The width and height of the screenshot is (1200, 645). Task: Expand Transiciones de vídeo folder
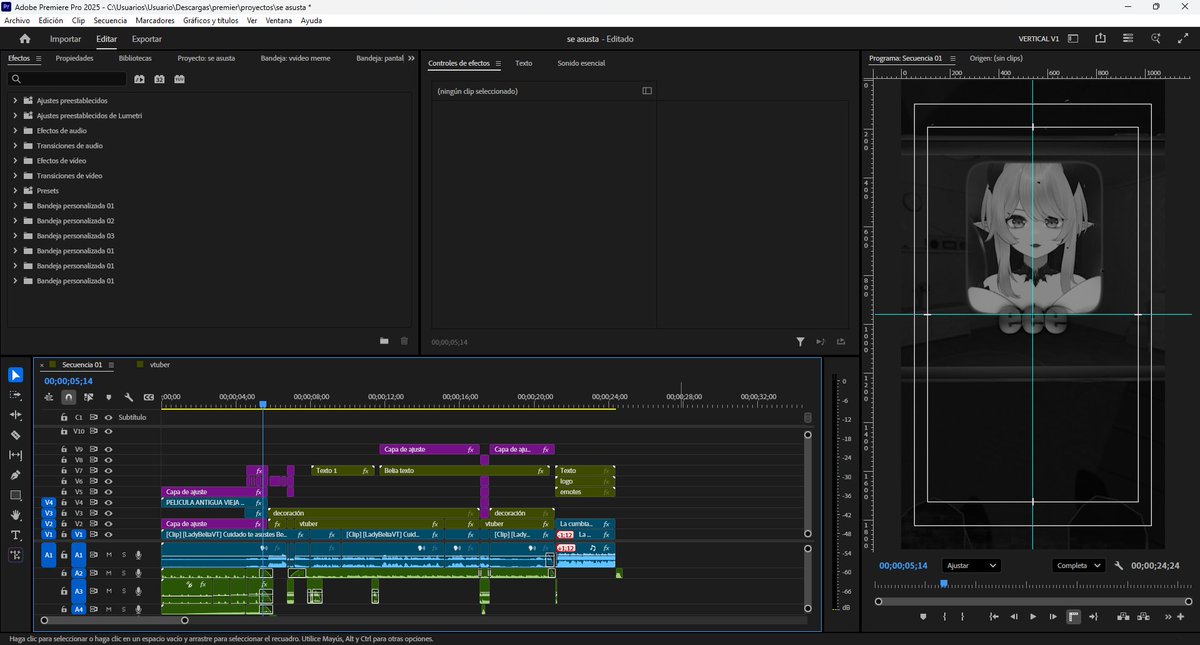[x=16, y=176]
